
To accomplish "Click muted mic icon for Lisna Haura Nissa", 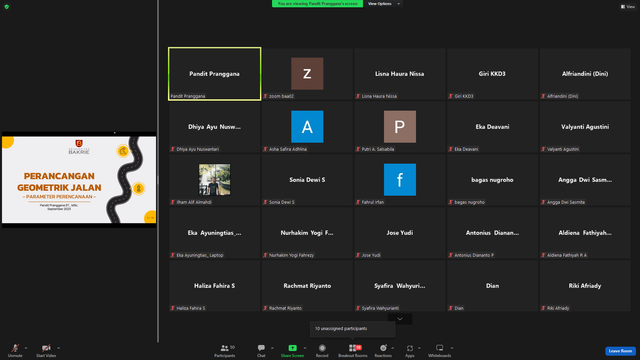I will (x=358, y=96).
